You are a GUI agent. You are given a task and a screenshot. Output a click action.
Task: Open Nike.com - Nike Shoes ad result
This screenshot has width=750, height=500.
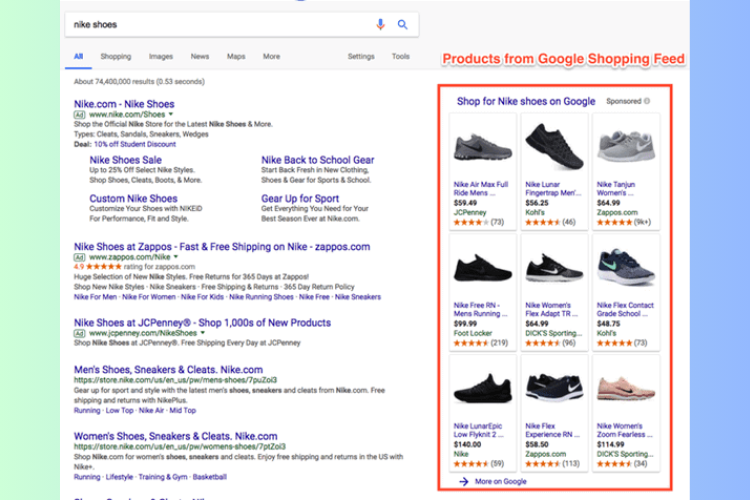pos(124,104)
